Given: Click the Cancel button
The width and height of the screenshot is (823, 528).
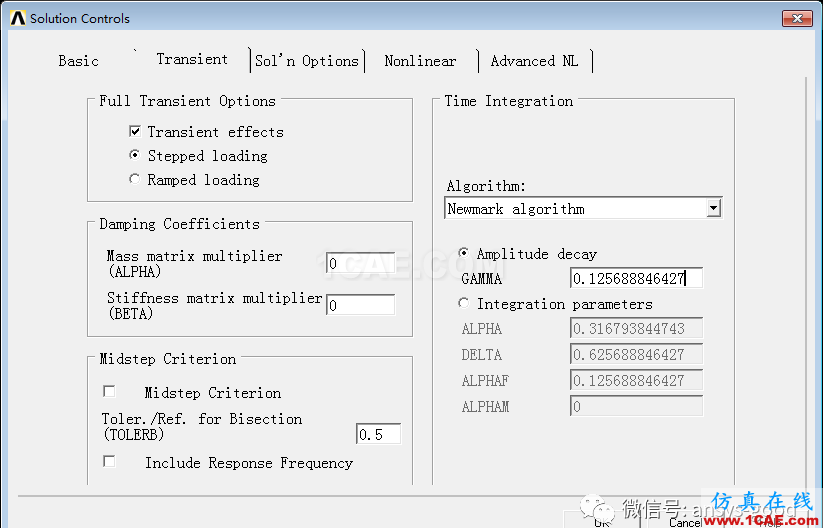Looking at the screenshot, I should pos(685,521).
